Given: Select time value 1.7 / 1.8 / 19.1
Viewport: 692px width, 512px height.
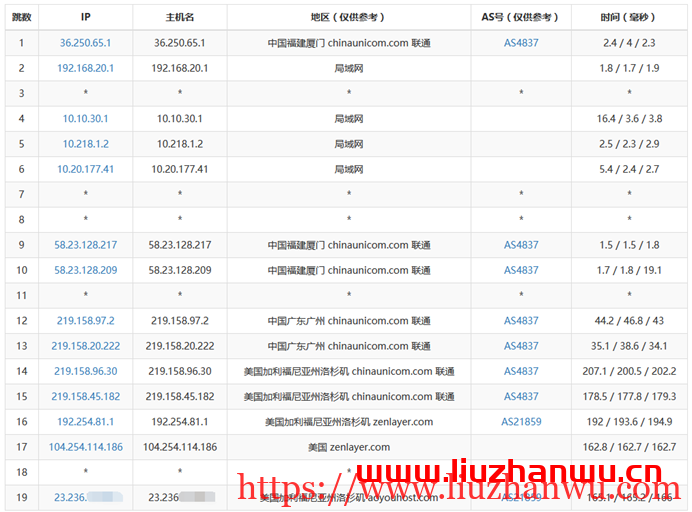Looking at the screenshot, I should click(629, 270).
